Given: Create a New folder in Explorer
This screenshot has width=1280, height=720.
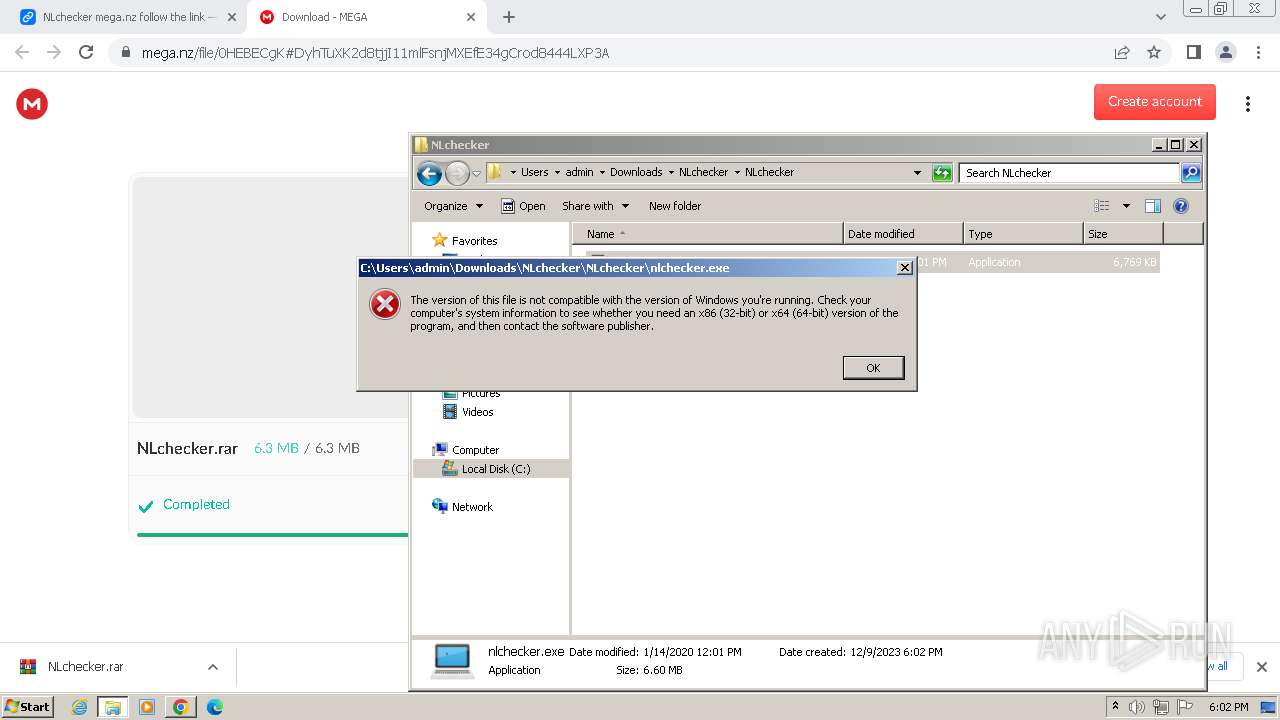Looking at the screenshot, I should [x=675, y=206].
